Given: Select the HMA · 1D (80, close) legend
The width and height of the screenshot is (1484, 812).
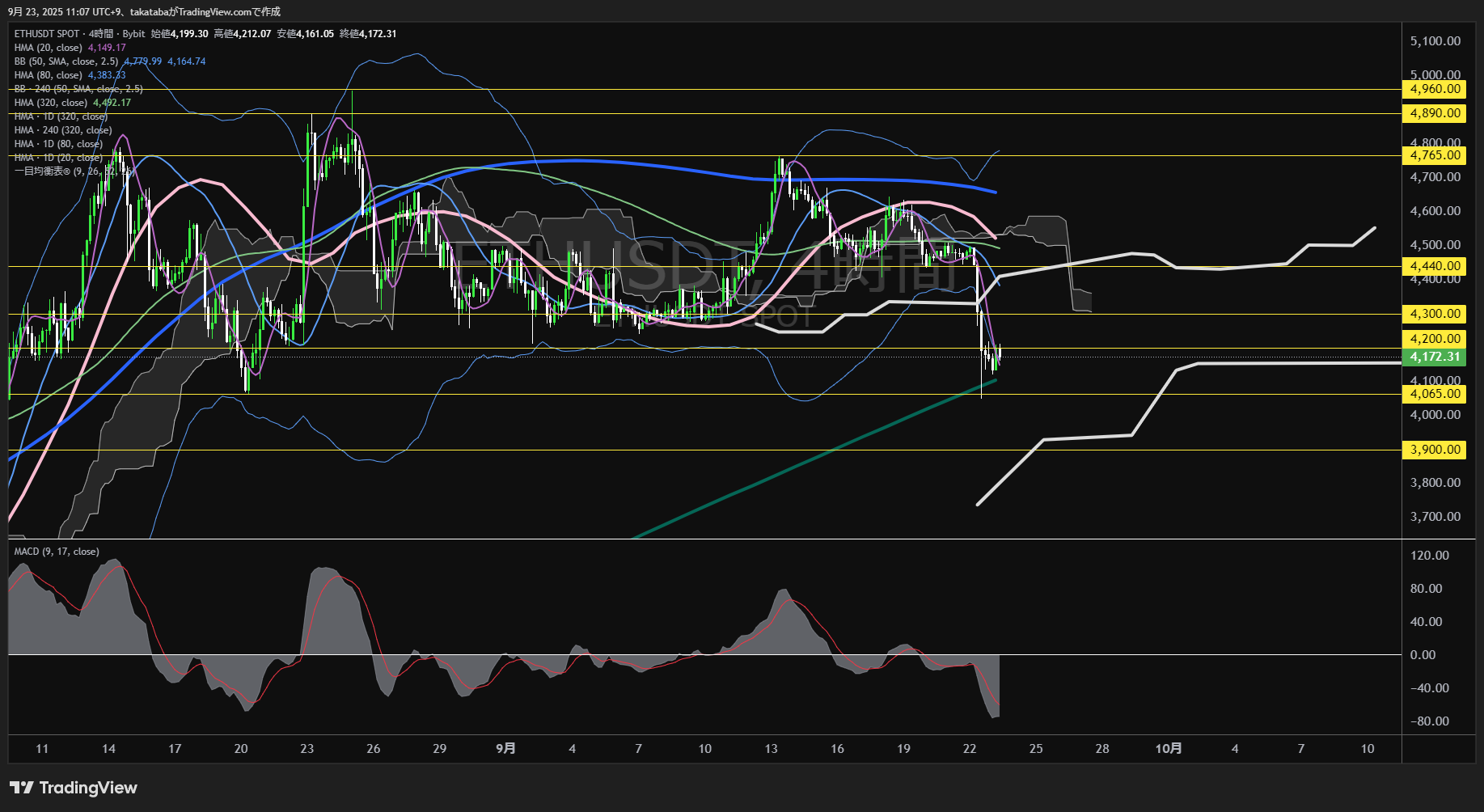Looking at the screenshot, I should click(58, 144).
